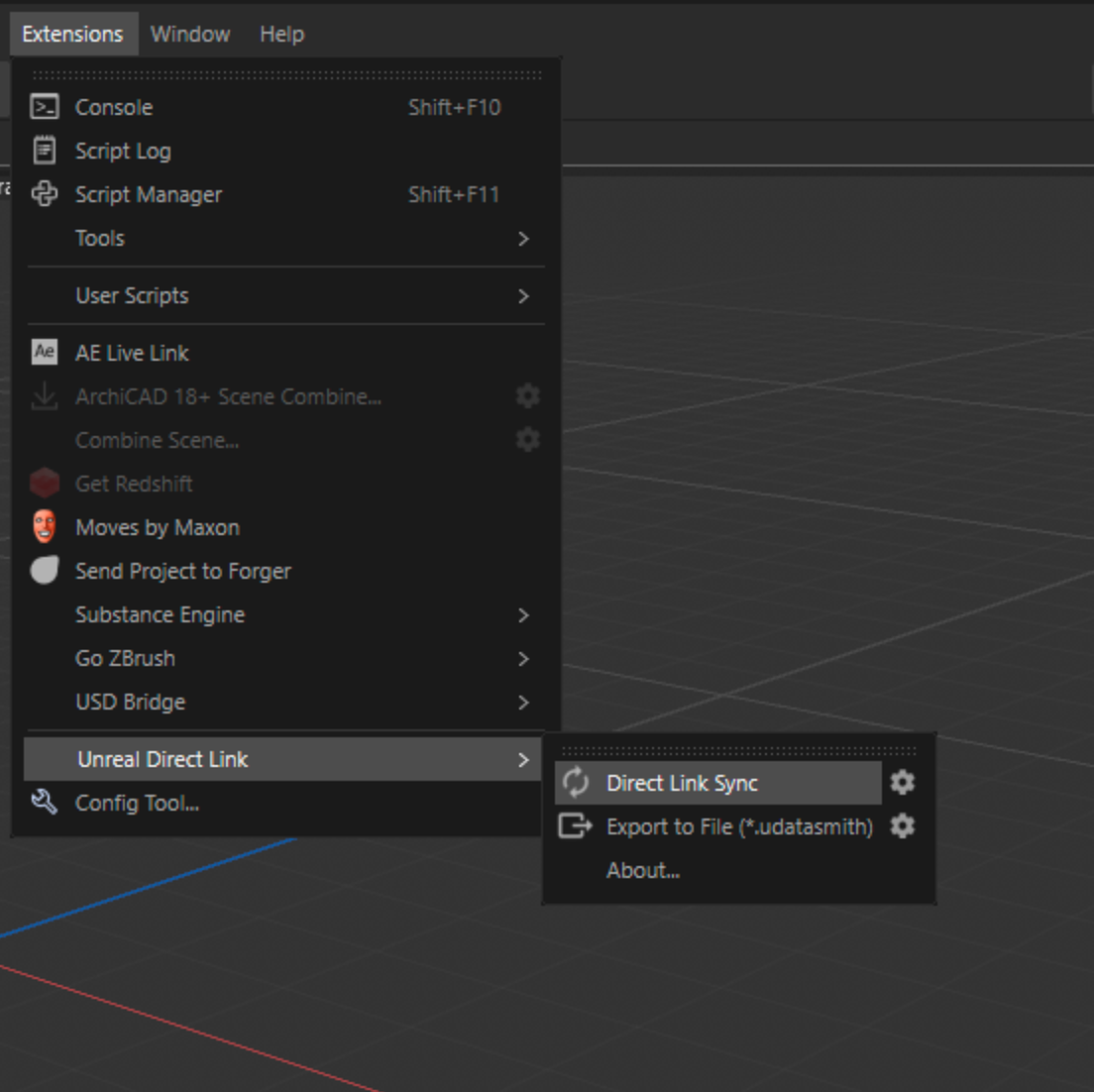Click the Moves by Maxon face icon
1094x1092 pixels.
coord(45,527)
